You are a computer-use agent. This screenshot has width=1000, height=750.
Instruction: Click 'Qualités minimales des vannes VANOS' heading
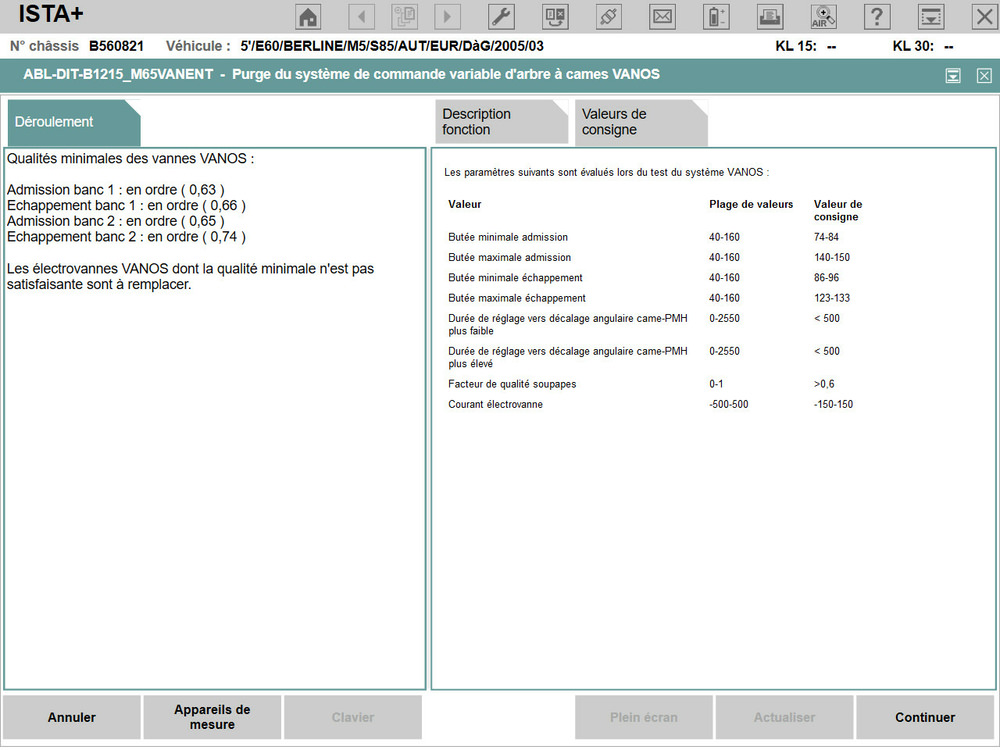[x=130, y=159]
